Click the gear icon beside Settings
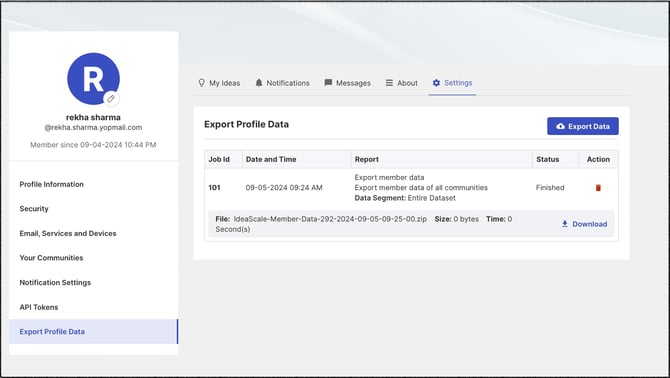 [436, 83]
